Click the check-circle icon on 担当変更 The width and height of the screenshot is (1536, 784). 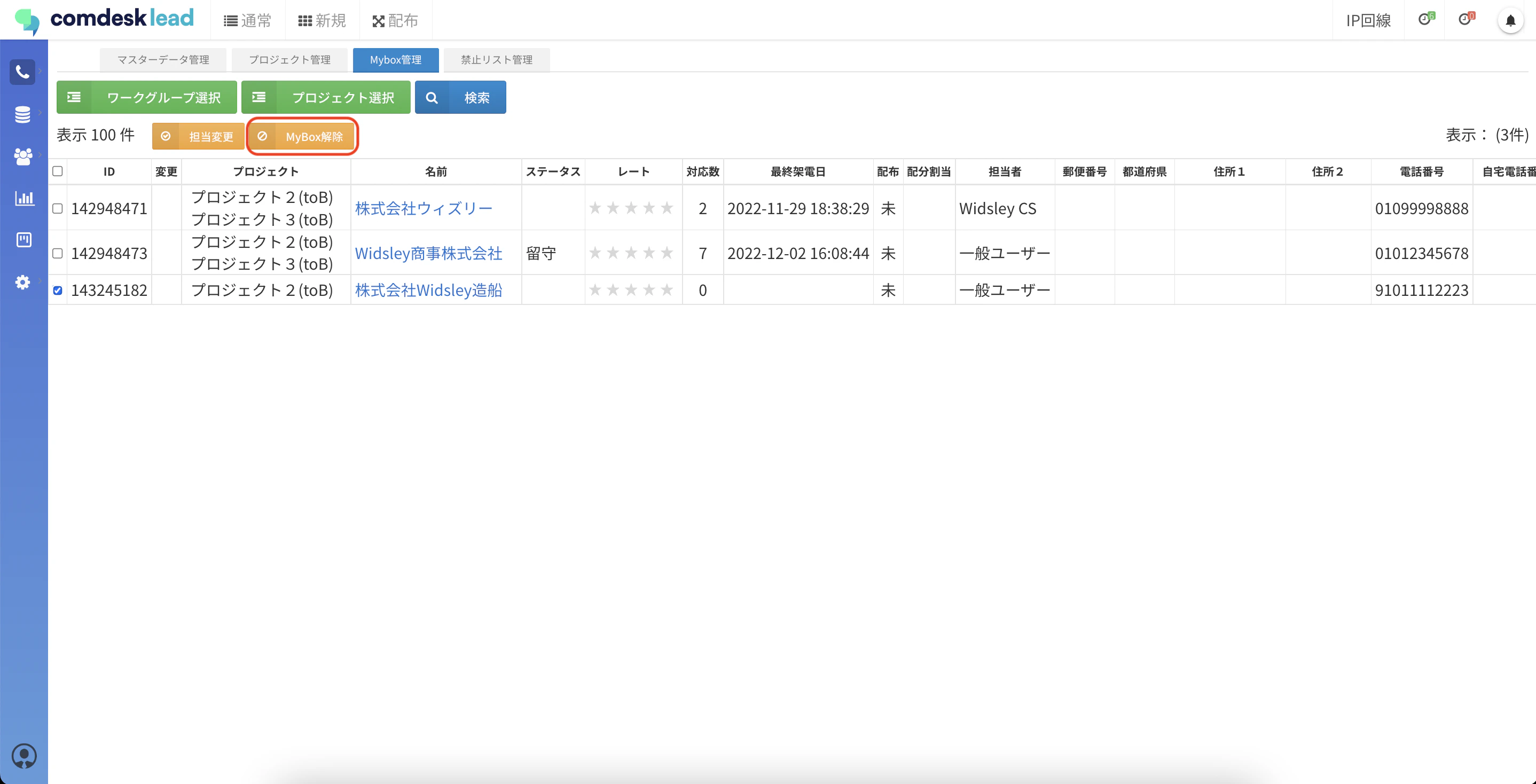point(166,137)
